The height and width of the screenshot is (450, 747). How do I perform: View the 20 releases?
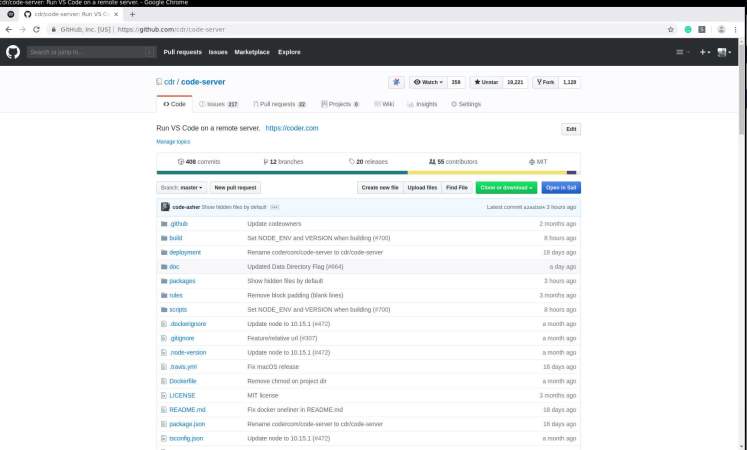click(x=368, y=162)
